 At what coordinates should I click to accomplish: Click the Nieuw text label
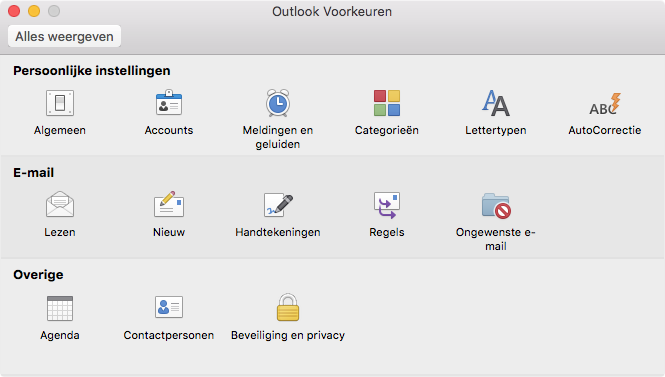[169, 232]
